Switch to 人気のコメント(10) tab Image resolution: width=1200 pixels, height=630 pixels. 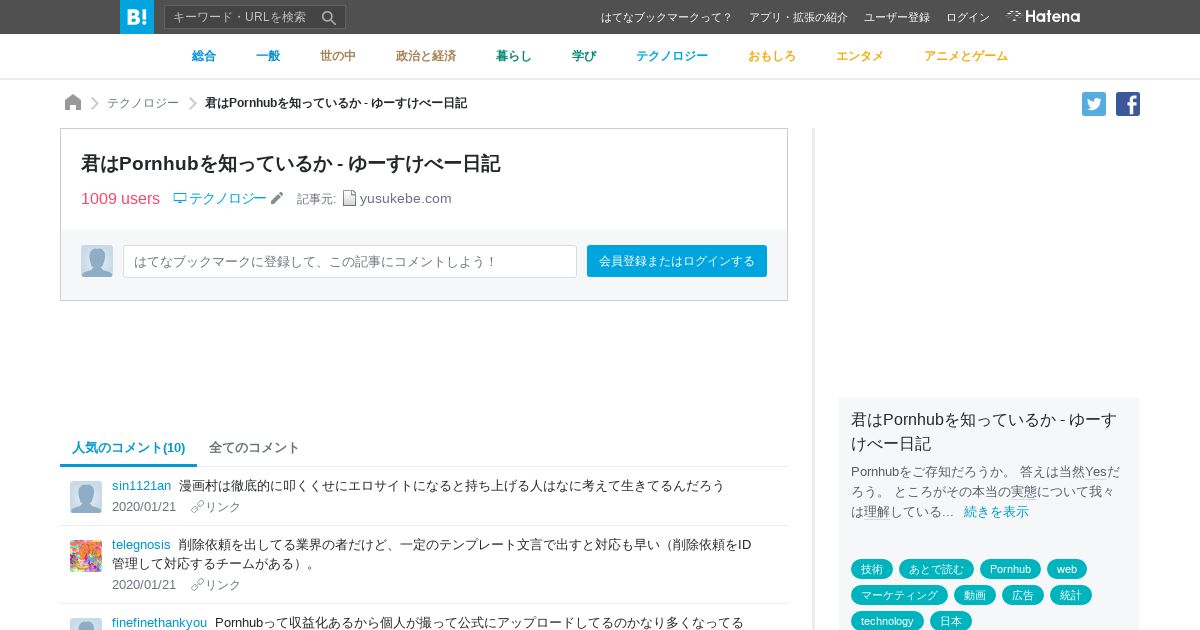128,447
